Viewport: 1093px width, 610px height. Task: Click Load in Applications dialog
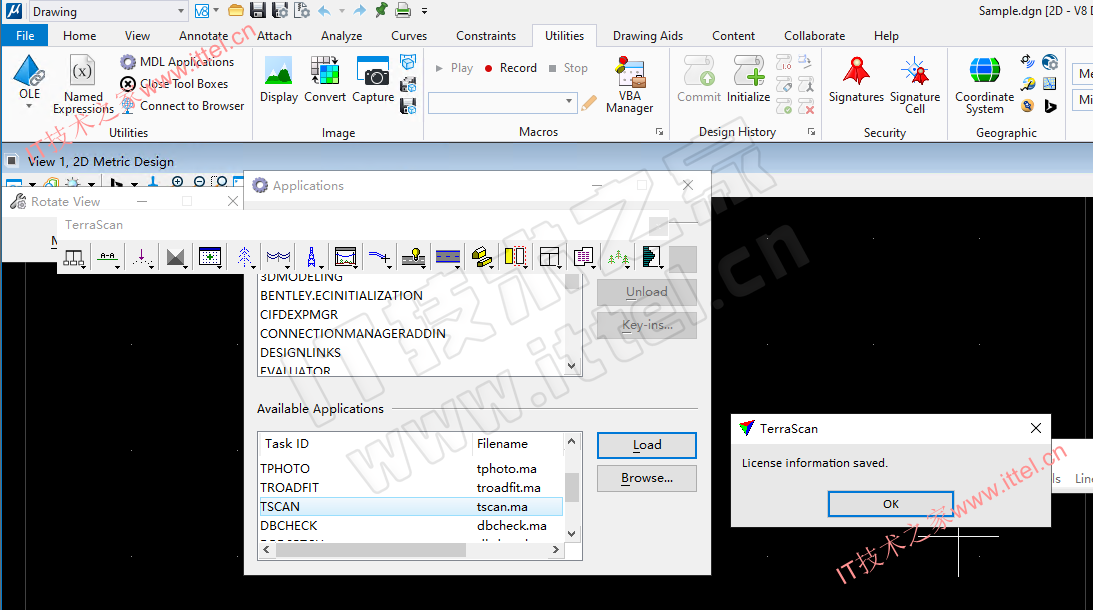click(x=647, y=445)
